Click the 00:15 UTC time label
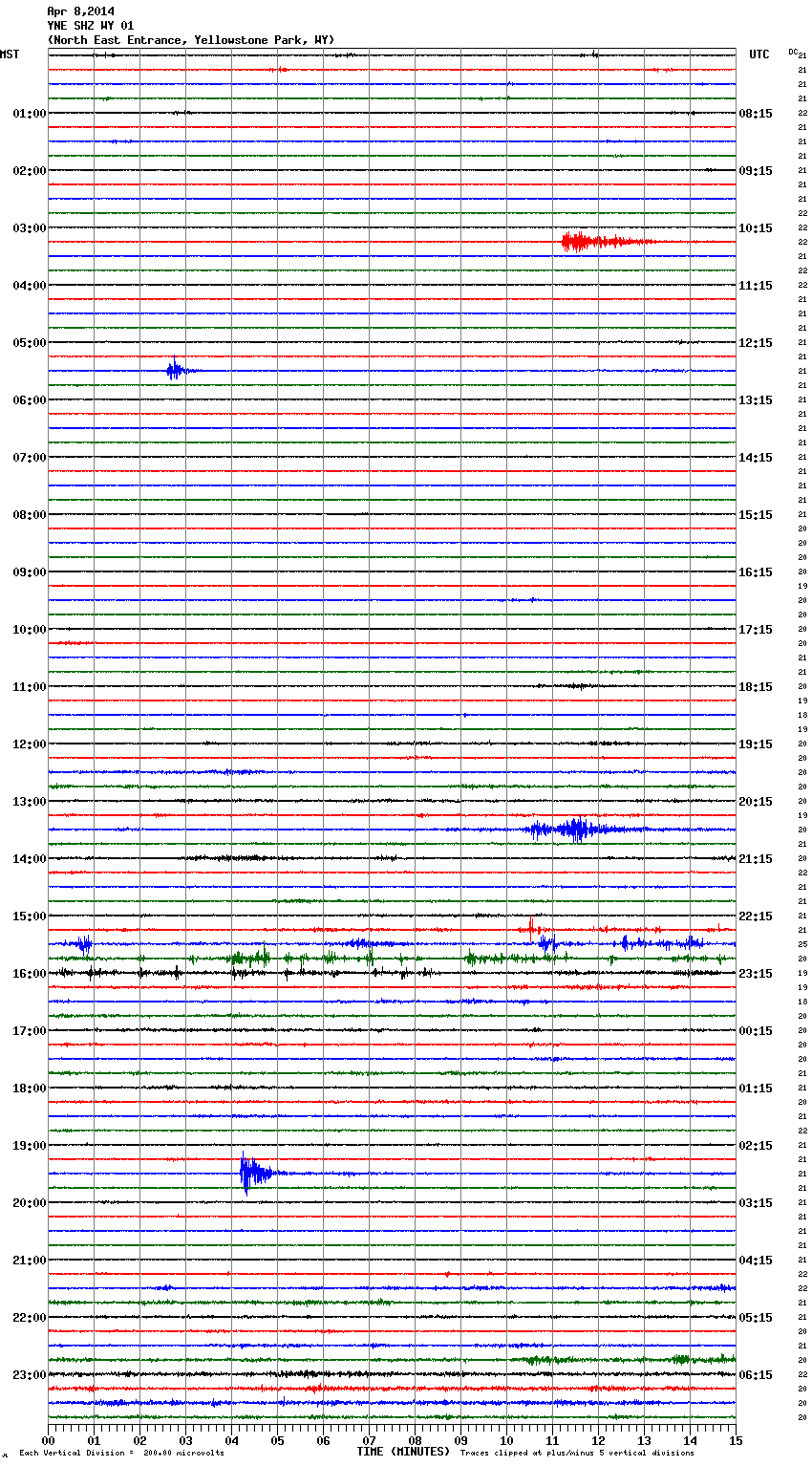This screenshot has width=812, height=1466. pos(756,1031)
